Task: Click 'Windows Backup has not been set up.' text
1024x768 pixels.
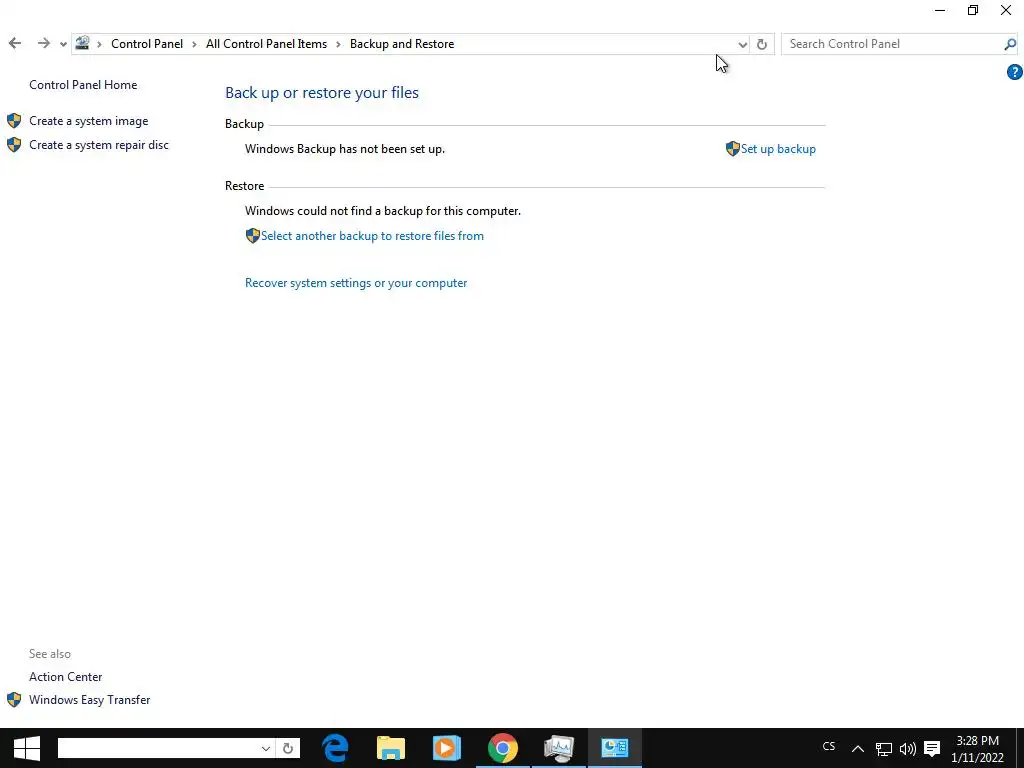Action: (345, 149)
